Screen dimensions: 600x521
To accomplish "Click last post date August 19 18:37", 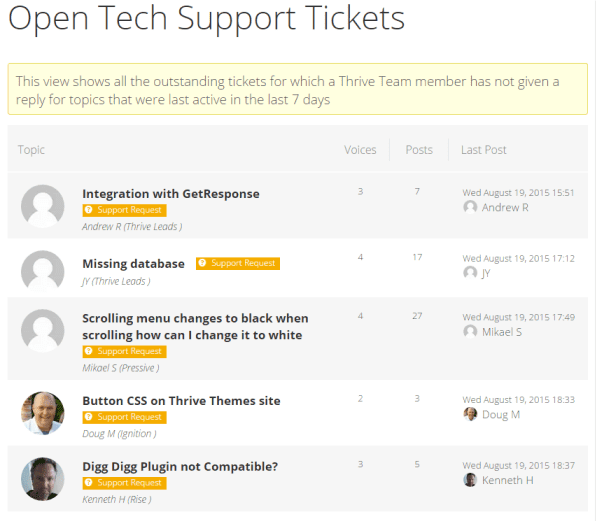I will tap(518, 465).
